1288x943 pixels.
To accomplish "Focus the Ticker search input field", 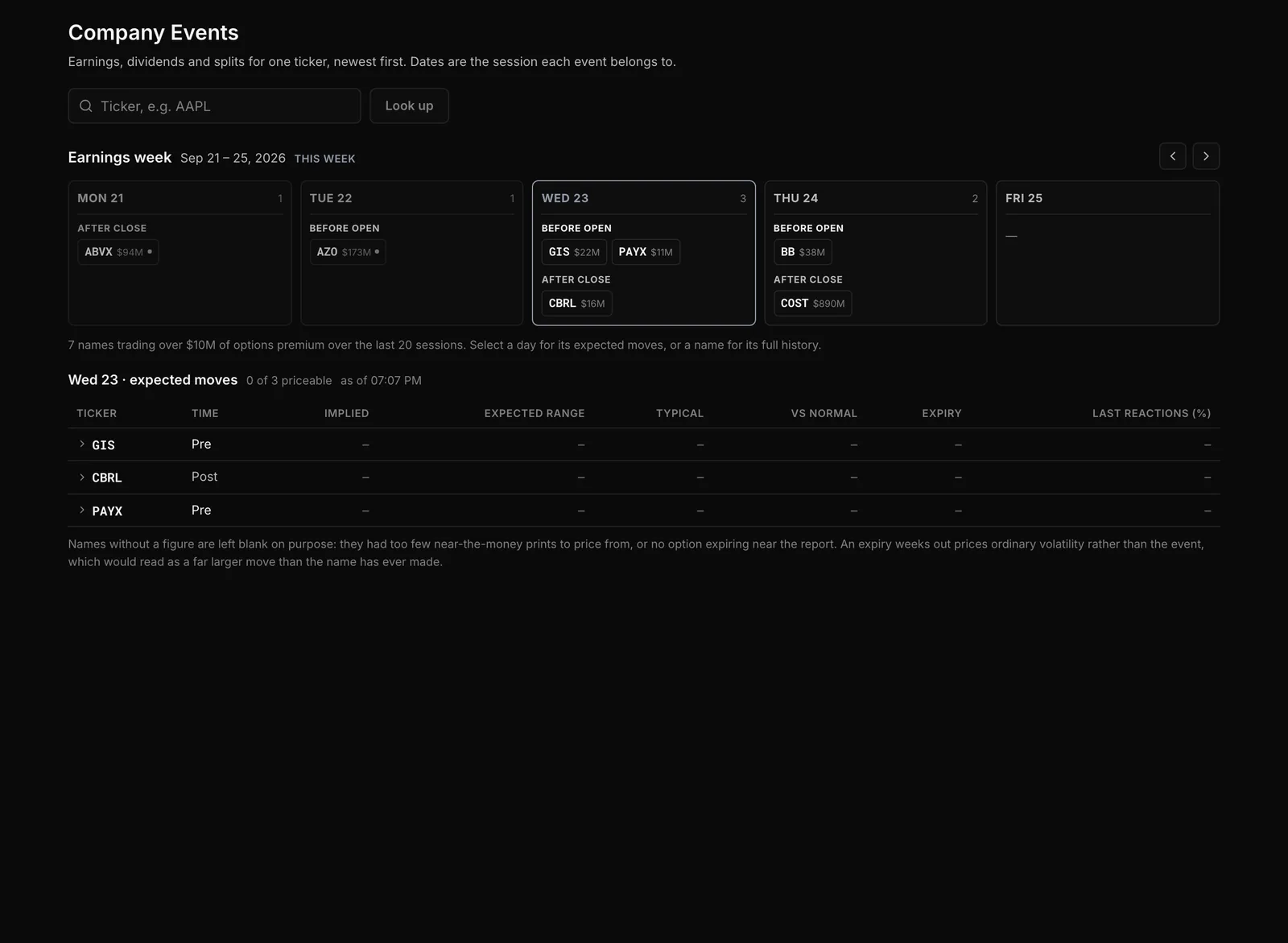I will tap(214, 106).
